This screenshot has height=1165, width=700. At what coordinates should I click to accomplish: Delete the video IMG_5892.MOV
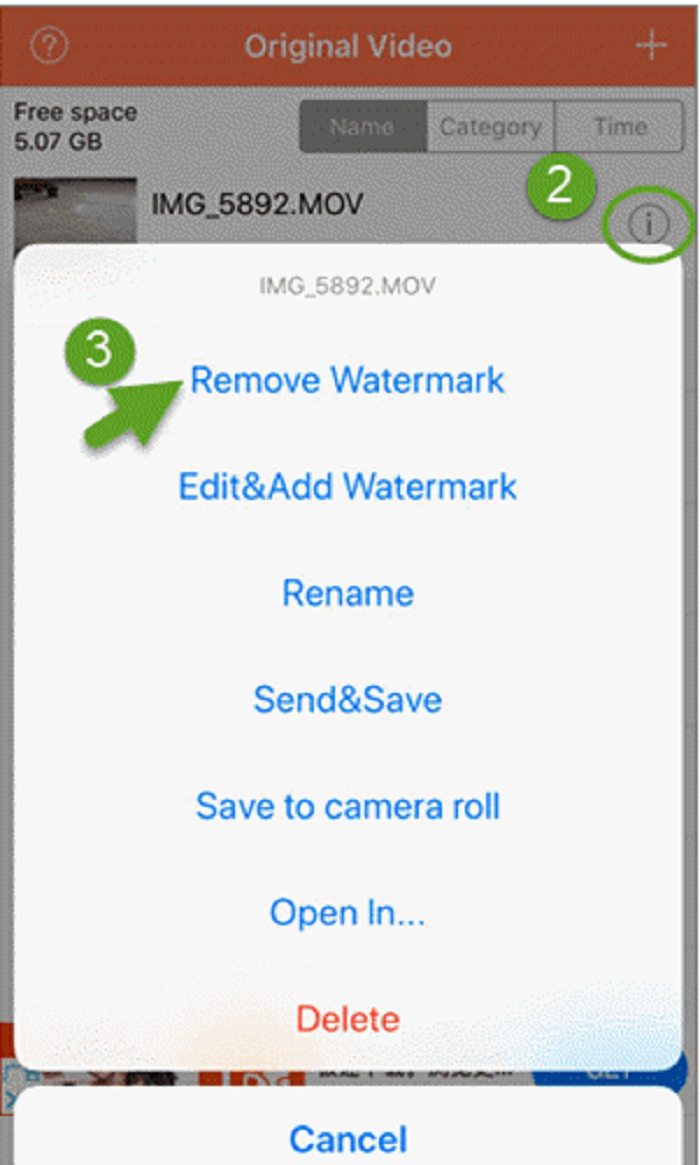(347, 1019)
